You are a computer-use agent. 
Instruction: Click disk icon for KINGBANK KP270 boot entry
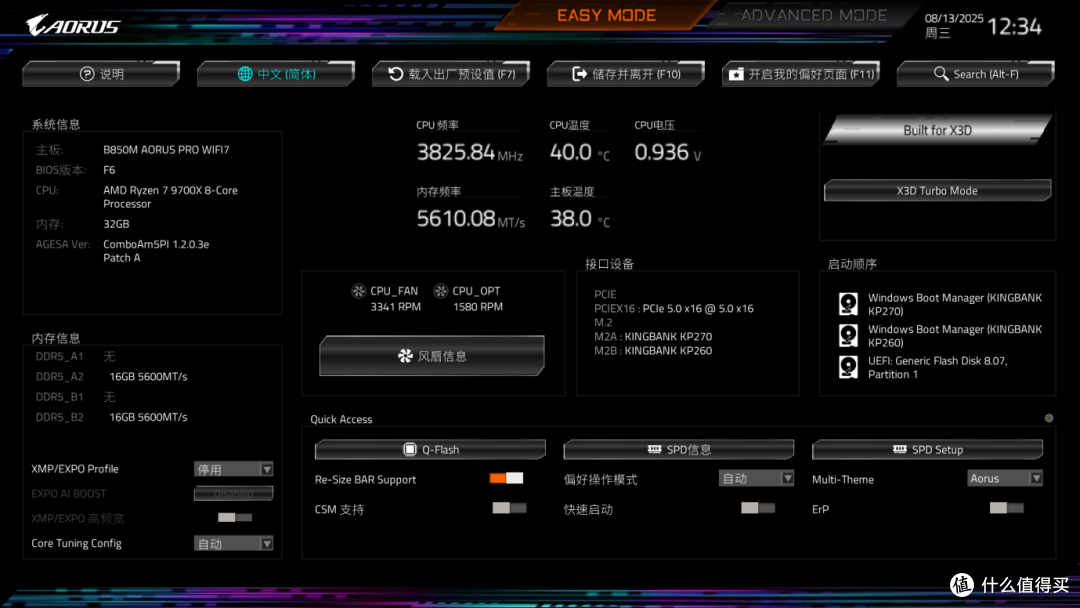[x=849, y=304]
